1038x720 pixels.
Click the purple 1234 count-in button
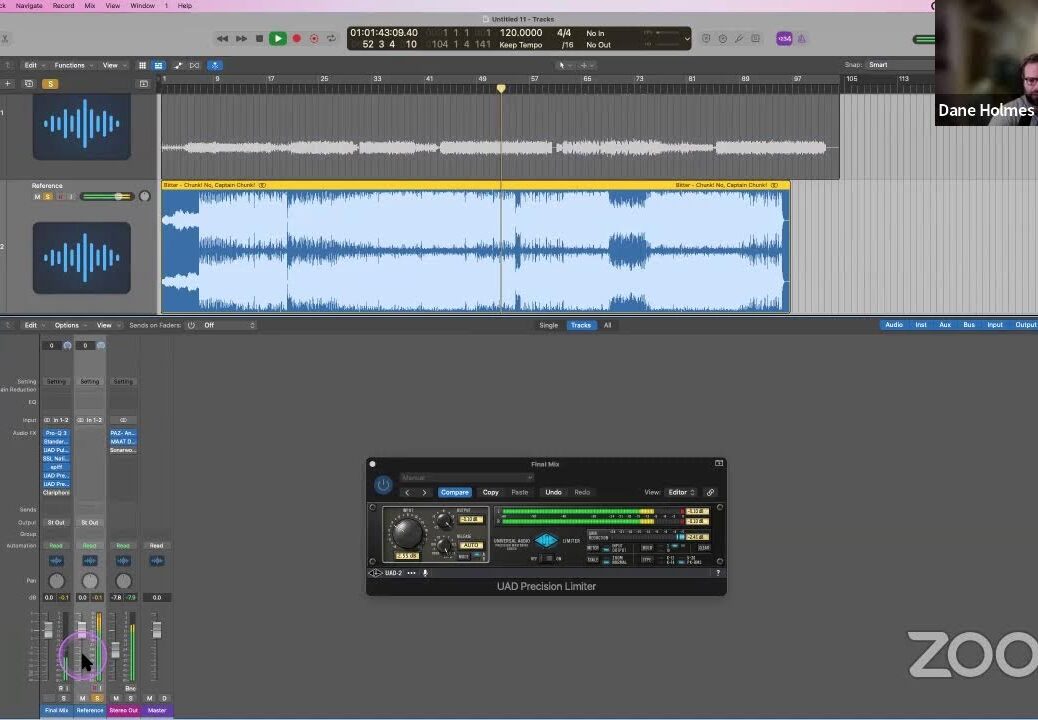point(784,39)
